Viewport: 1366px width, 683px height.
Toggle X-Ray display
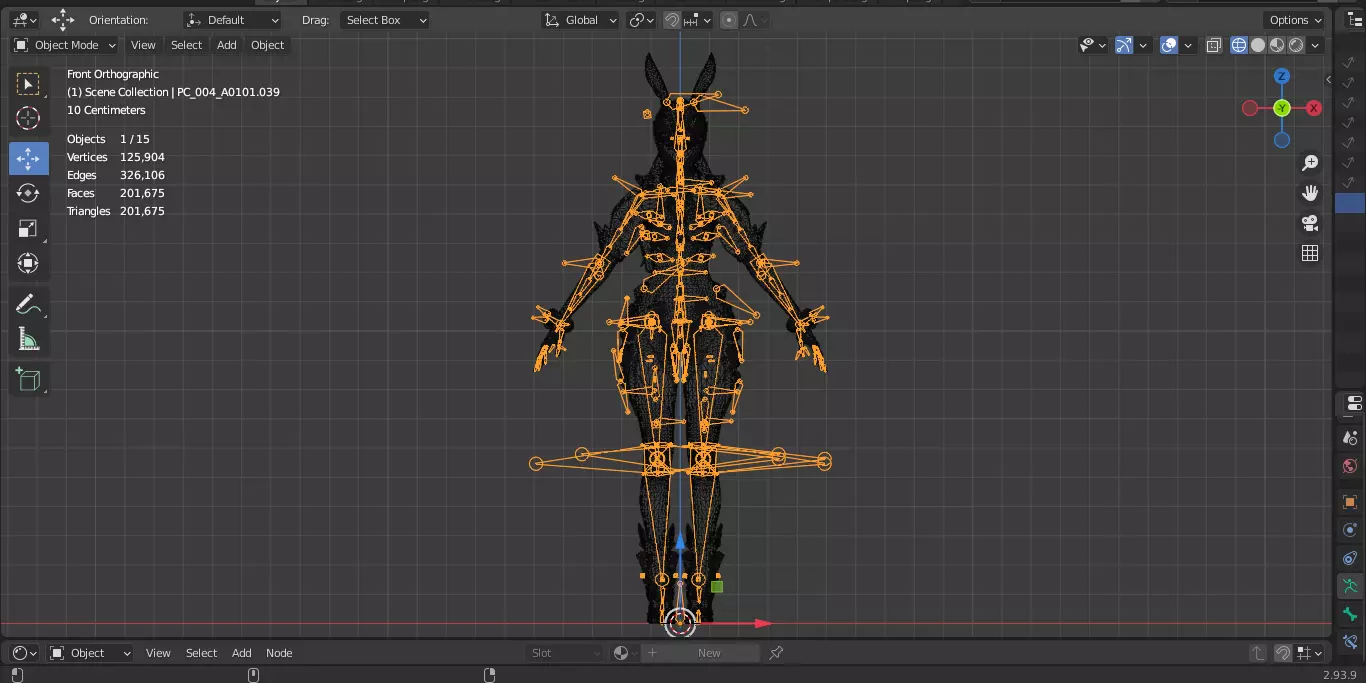point(1214,45)
